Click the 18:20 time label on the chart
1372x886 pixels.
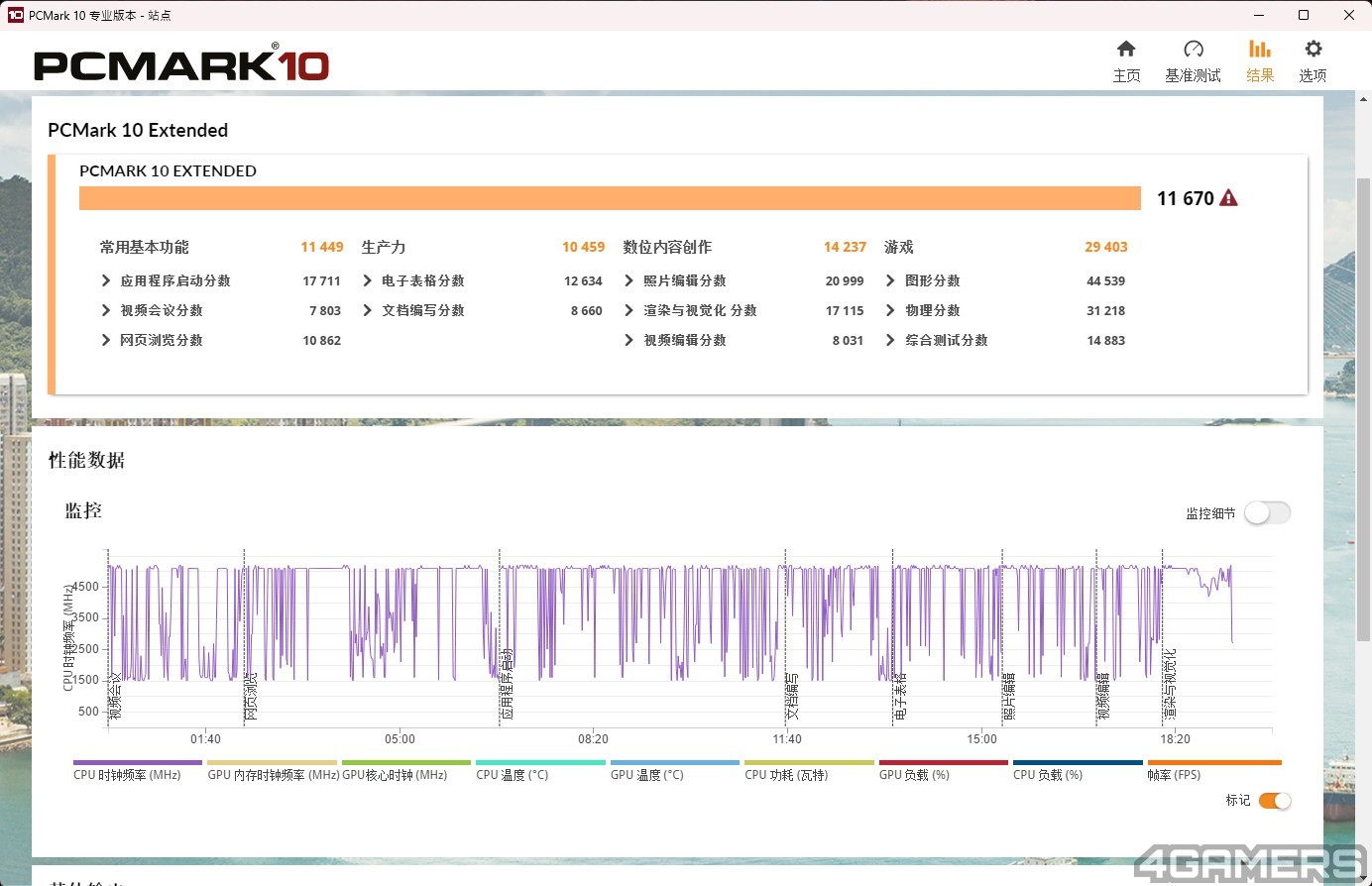tap(1176, 738)
